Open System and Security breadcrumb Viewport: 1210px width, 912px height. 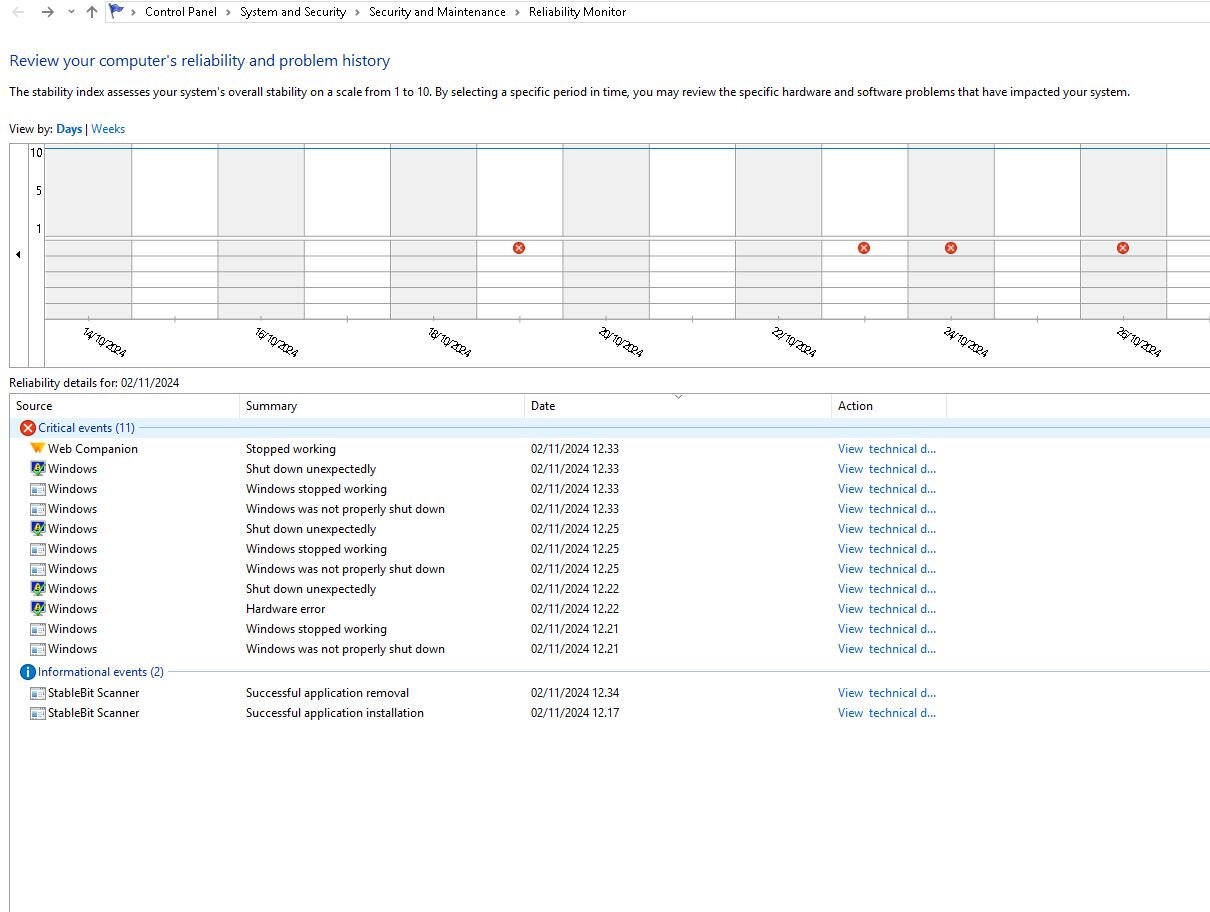coord(293,12)
